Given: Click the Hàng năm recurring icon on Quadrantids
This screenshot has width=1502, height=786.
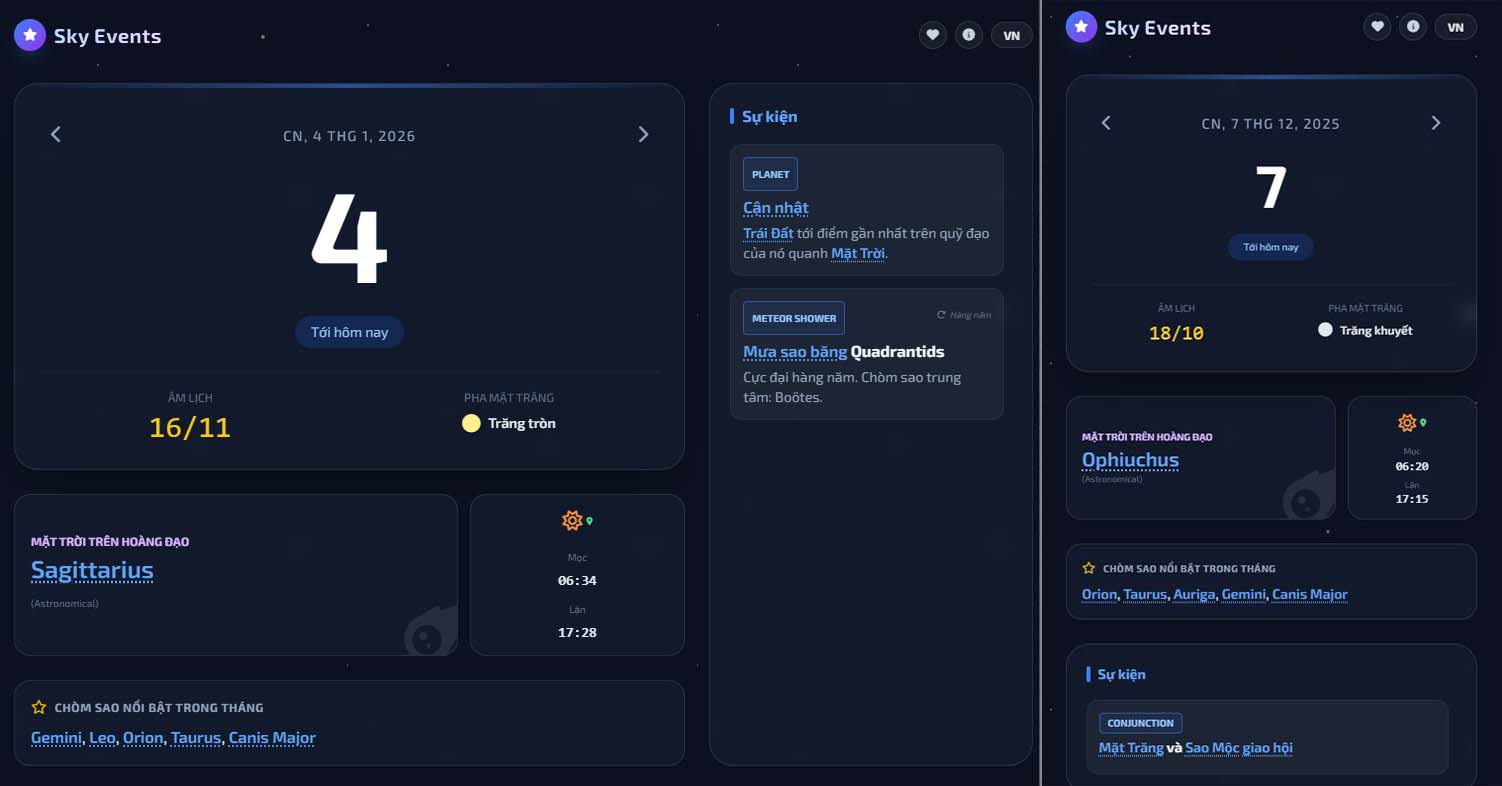Looking at the screenshot, I should coord(941,315).
